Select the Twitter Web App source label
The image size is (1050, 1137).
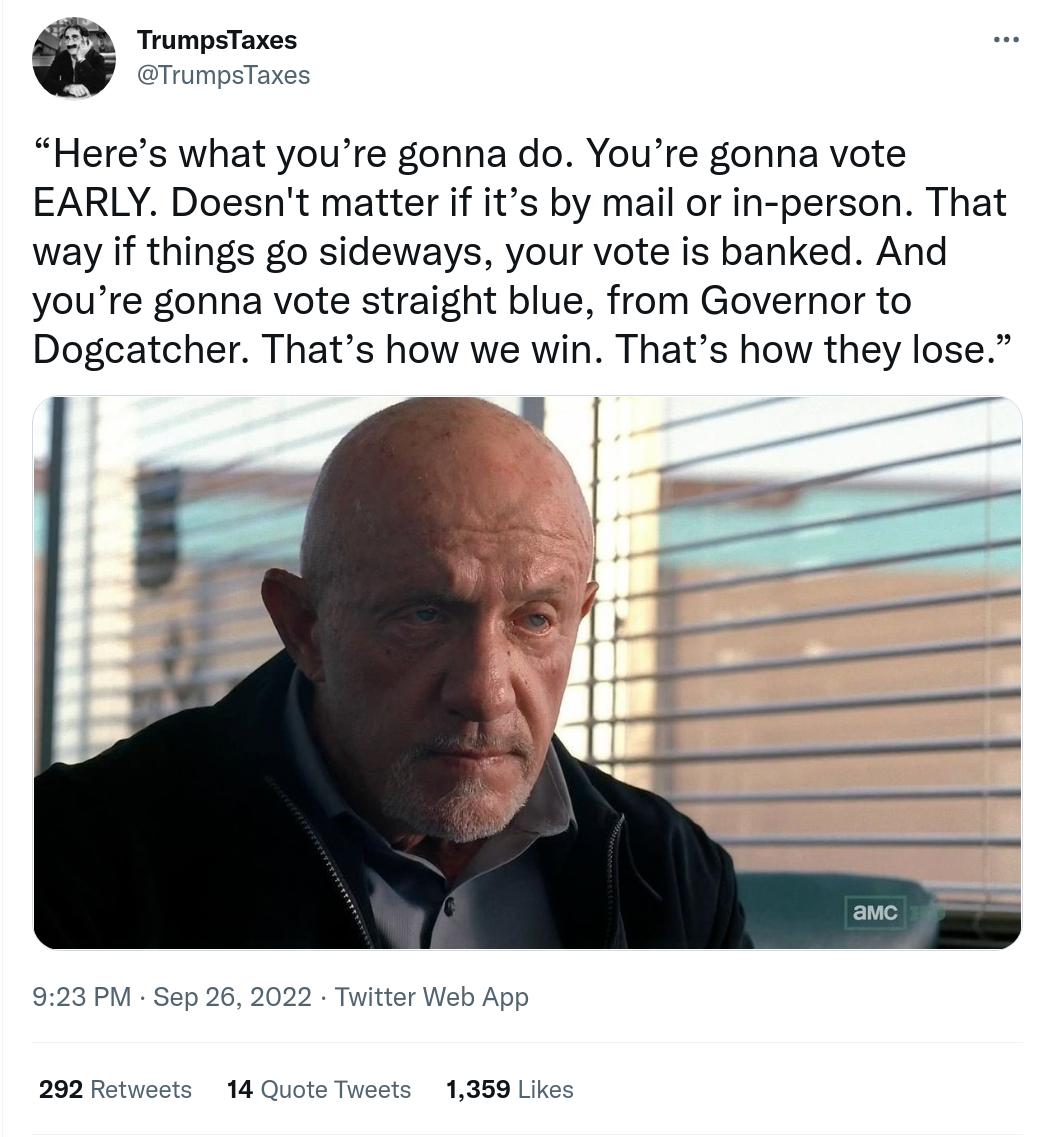[x=431, y=997]
